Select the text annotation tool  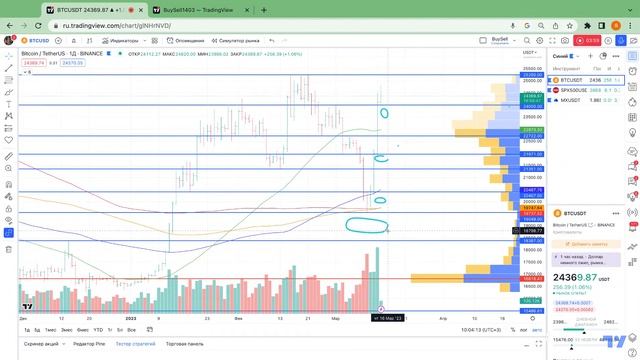[x=9, y=104]
